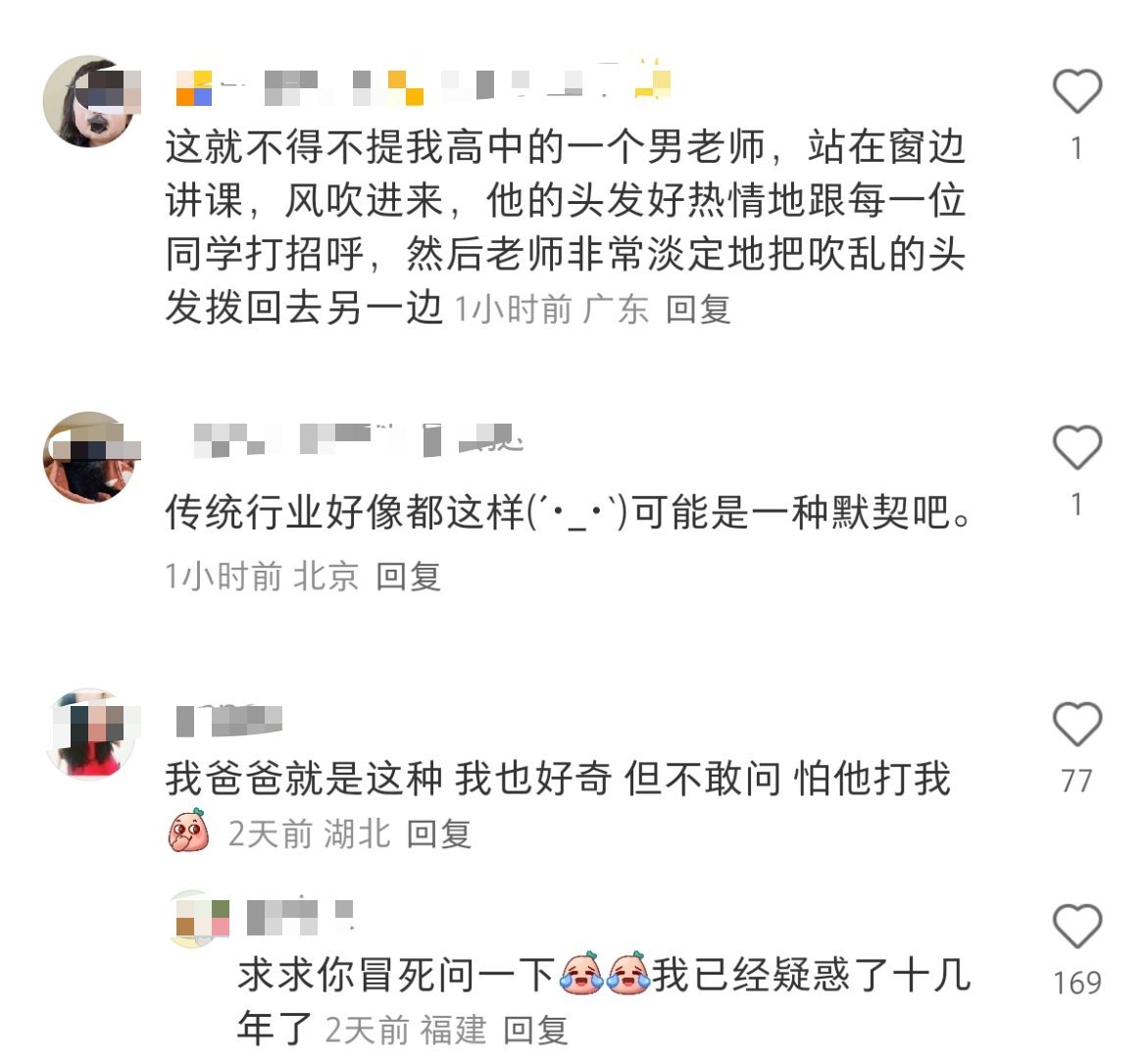
Task: Like the 传统行业好像都这样 comment
Action: 1077,447
